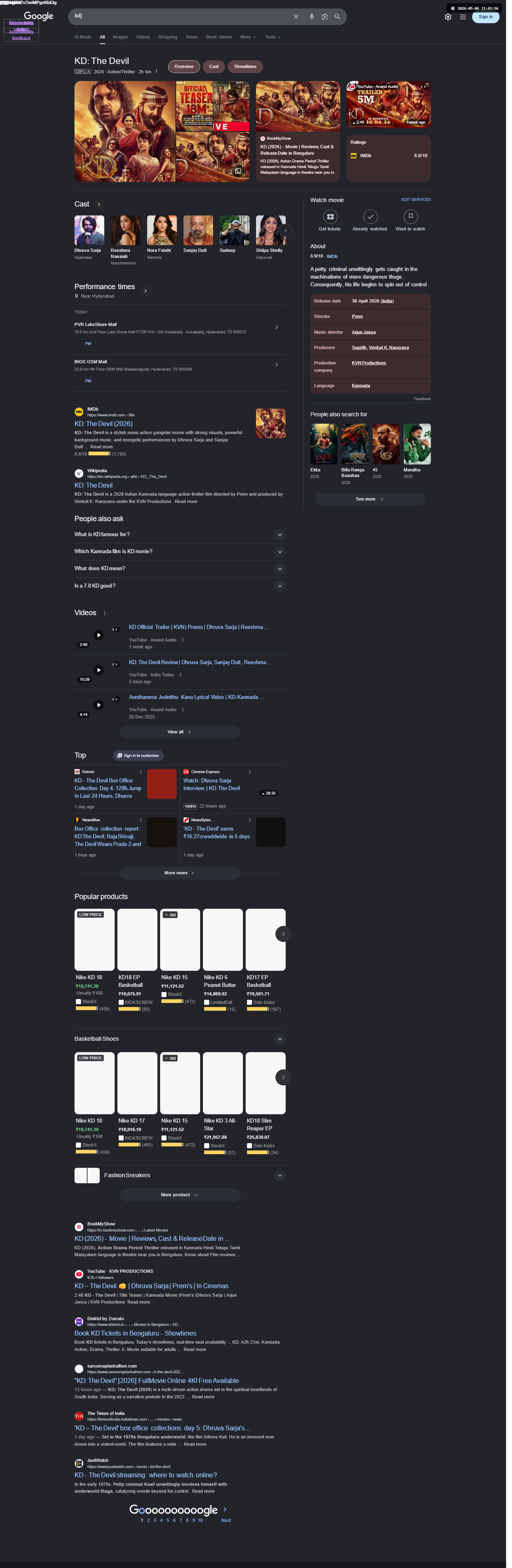512x1568 pixels.
Task: Switch to News tab
Action: tap(192, 37)
